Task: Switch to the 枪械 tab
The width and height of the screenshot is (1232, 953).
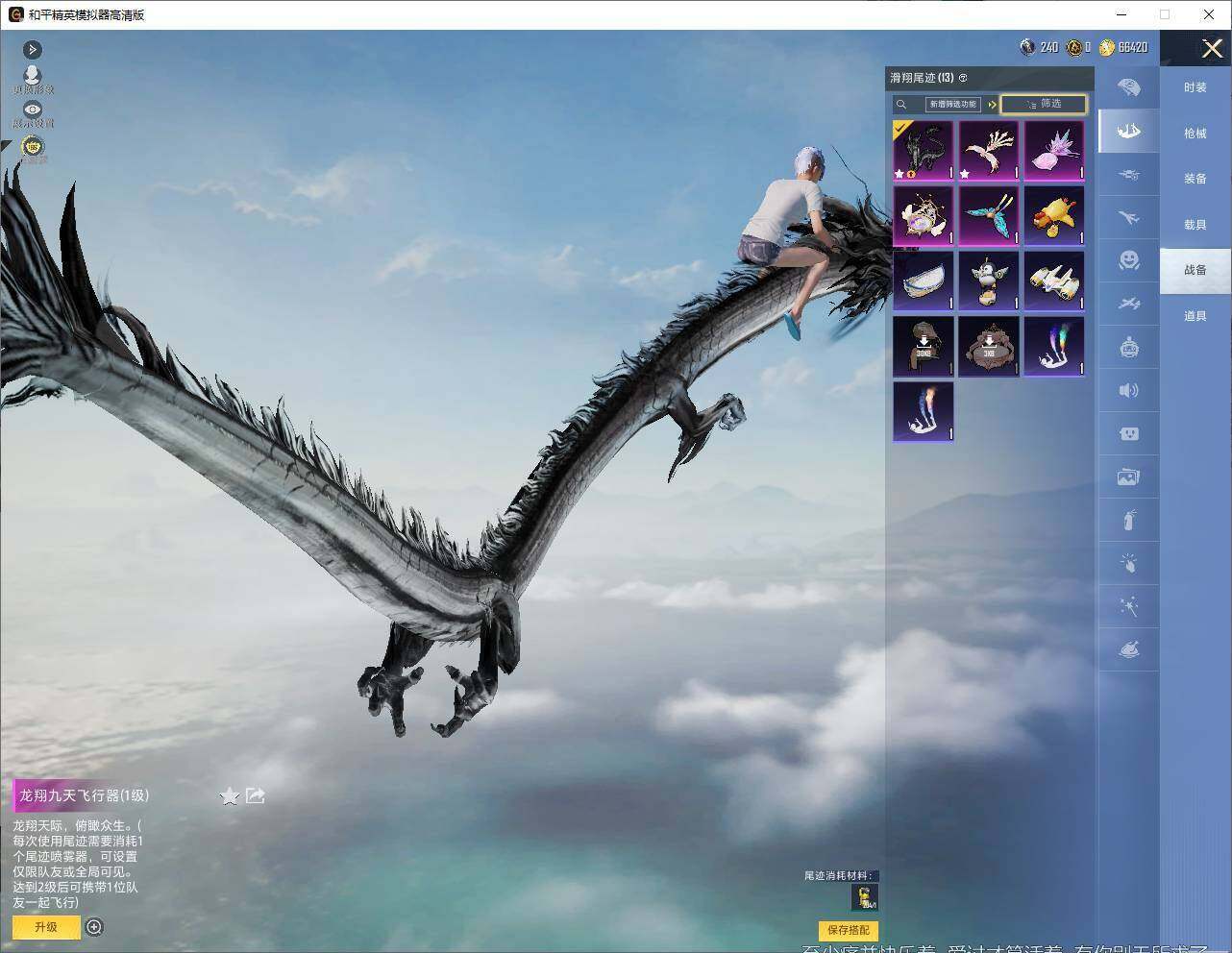Action: 1195,134
